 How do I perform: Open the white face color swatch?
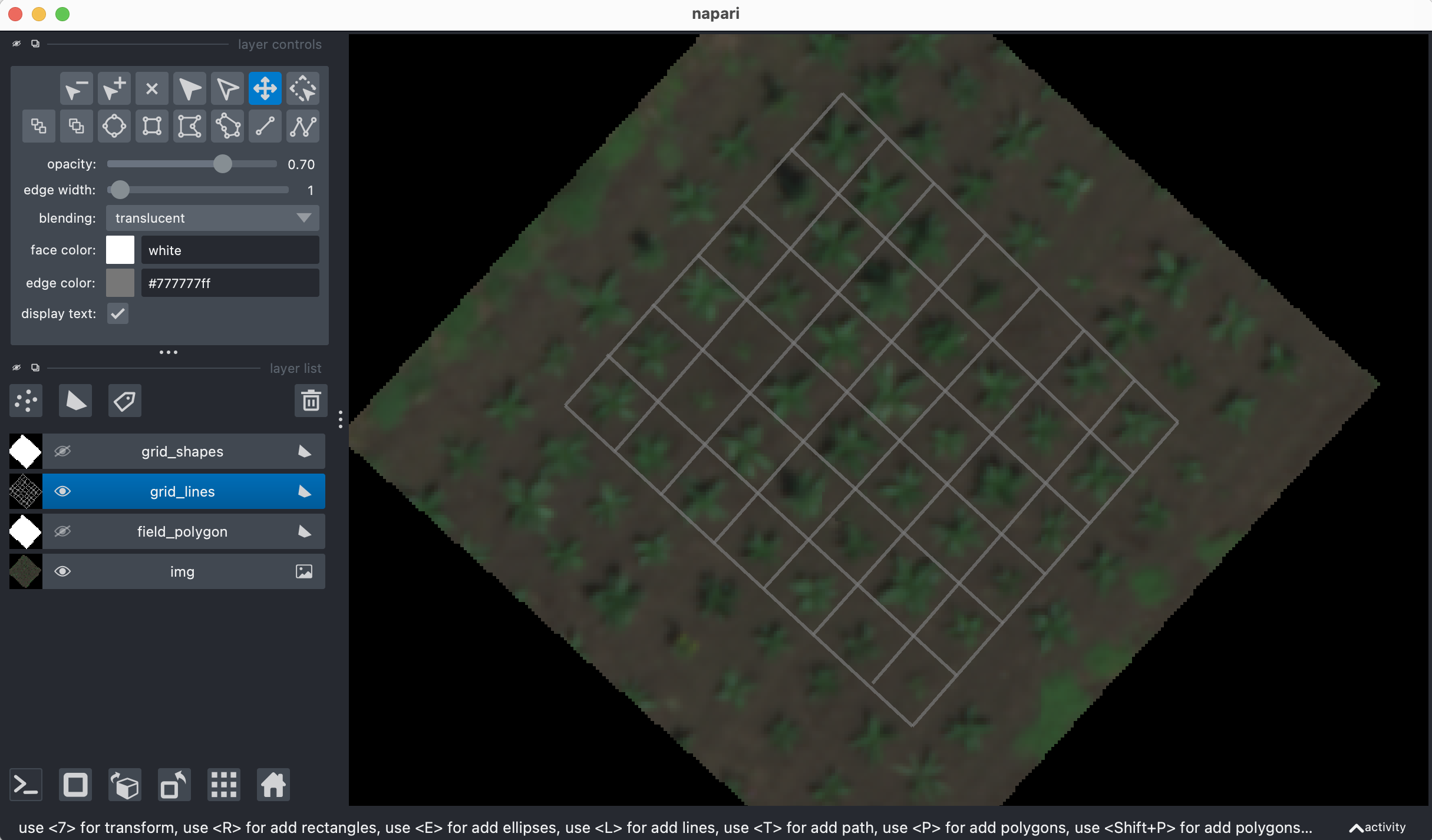pyautogui.click(x=120, y=250)
